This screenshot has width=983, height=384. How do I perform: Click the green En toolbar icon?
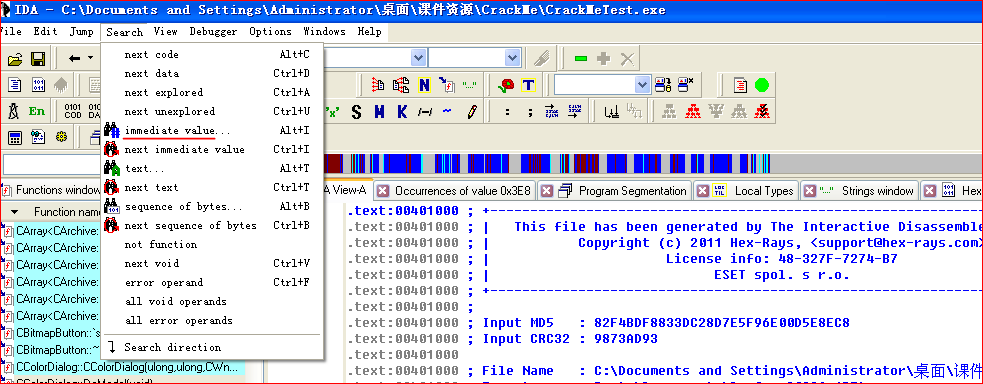pos(37,112)
